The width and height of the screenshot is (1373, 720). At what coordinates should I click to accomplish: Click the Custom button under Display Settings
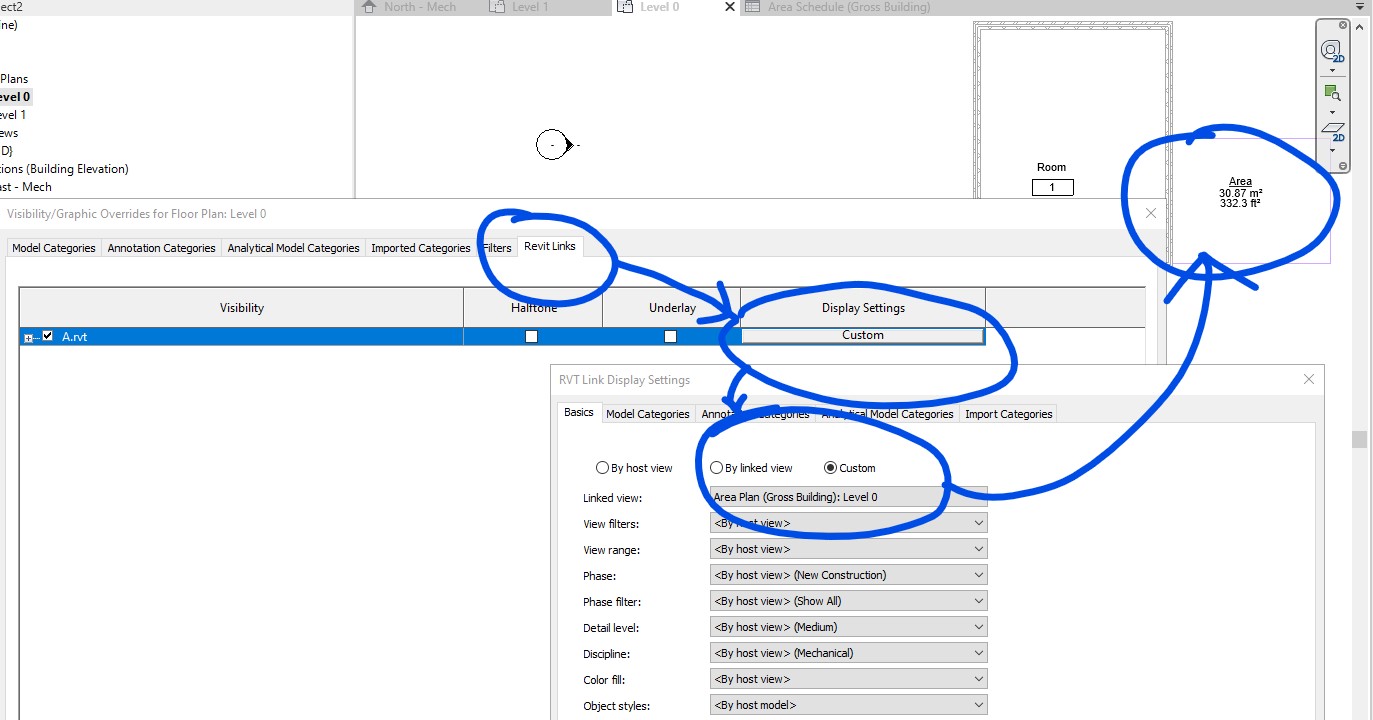point(862,336)
